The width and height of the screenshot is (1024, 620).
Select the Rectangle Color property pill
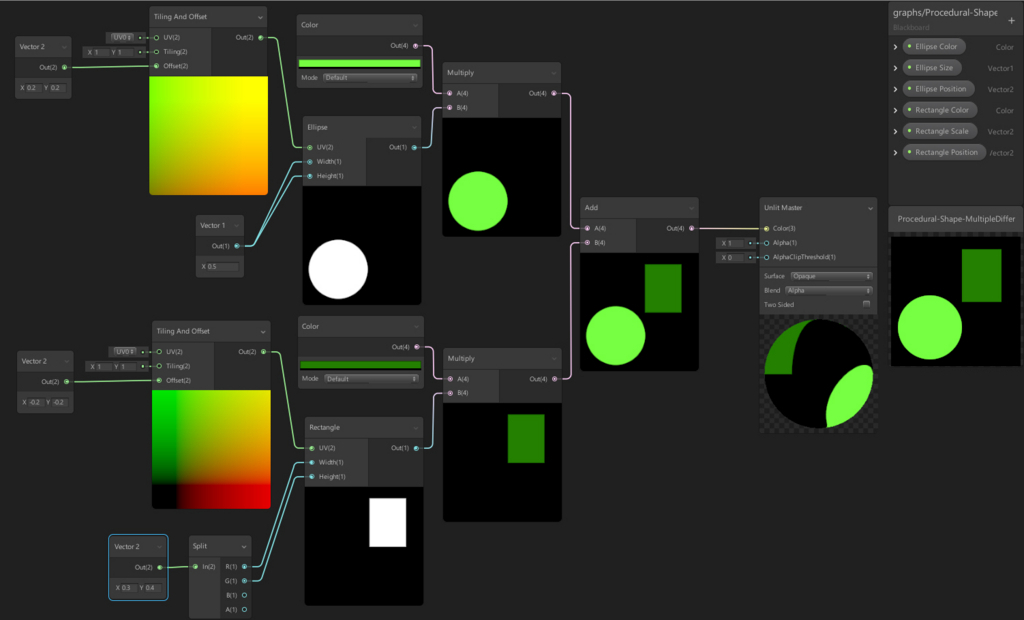(x=940, y=110)
